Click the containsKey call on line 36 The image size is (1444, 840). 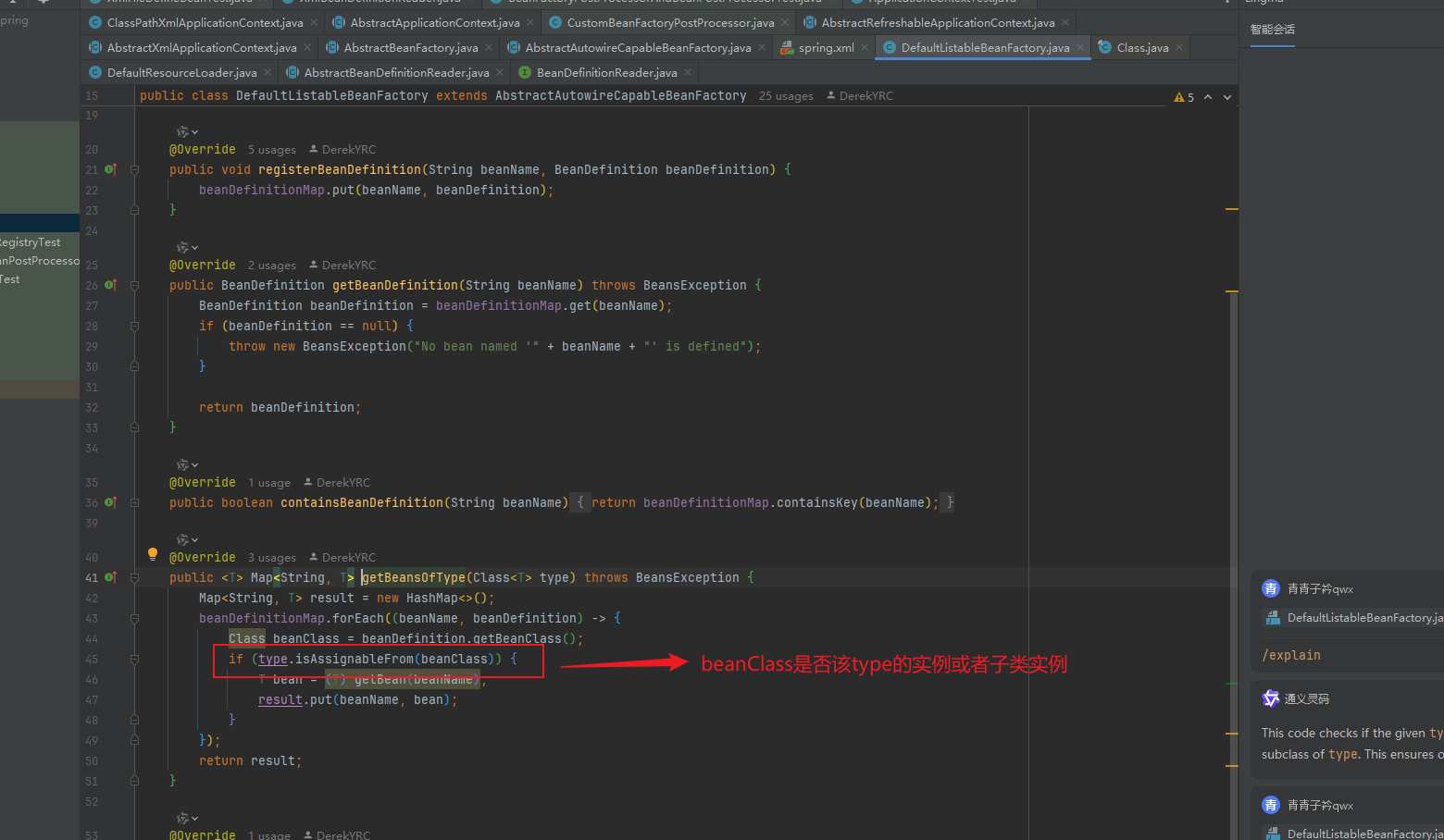[817, 502]
